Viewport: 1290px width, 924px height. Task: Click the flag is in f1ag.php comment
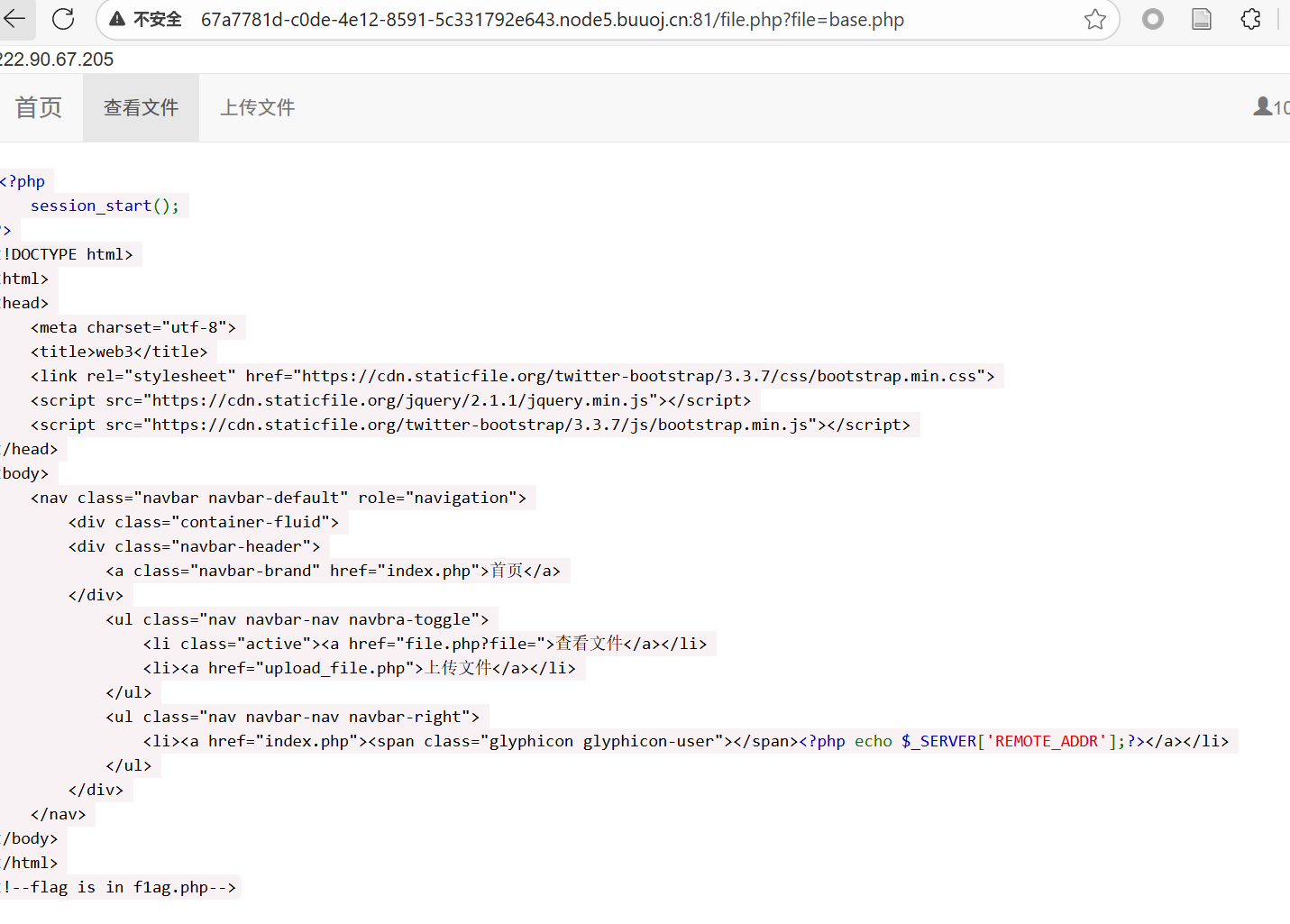click(118, 887)
